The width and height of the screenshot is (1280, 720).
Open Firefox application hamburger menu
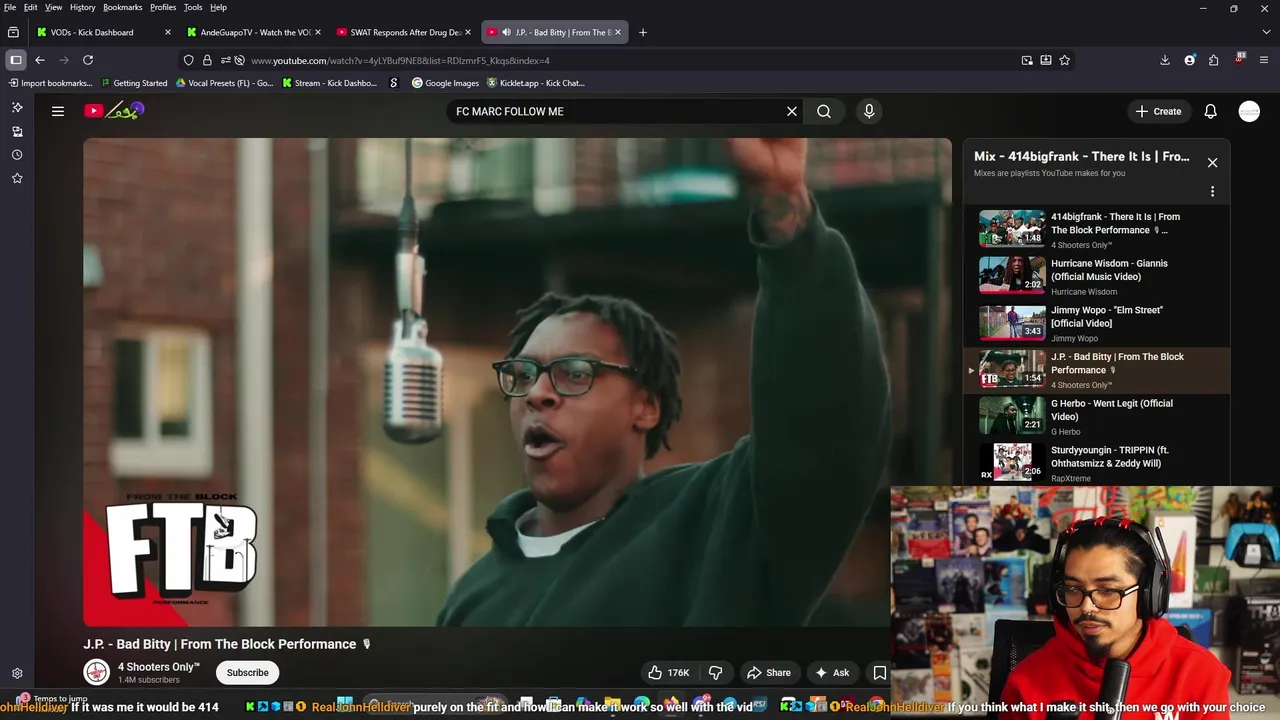pyautogui.click(x=1265, y=60)
